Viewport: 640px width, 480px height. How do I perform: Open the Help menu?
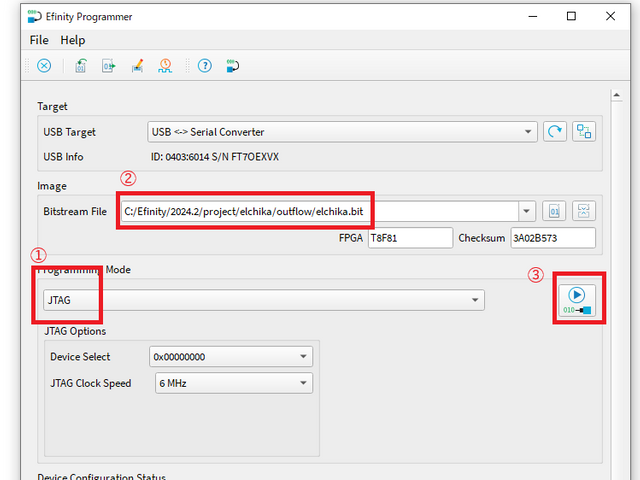73,40
